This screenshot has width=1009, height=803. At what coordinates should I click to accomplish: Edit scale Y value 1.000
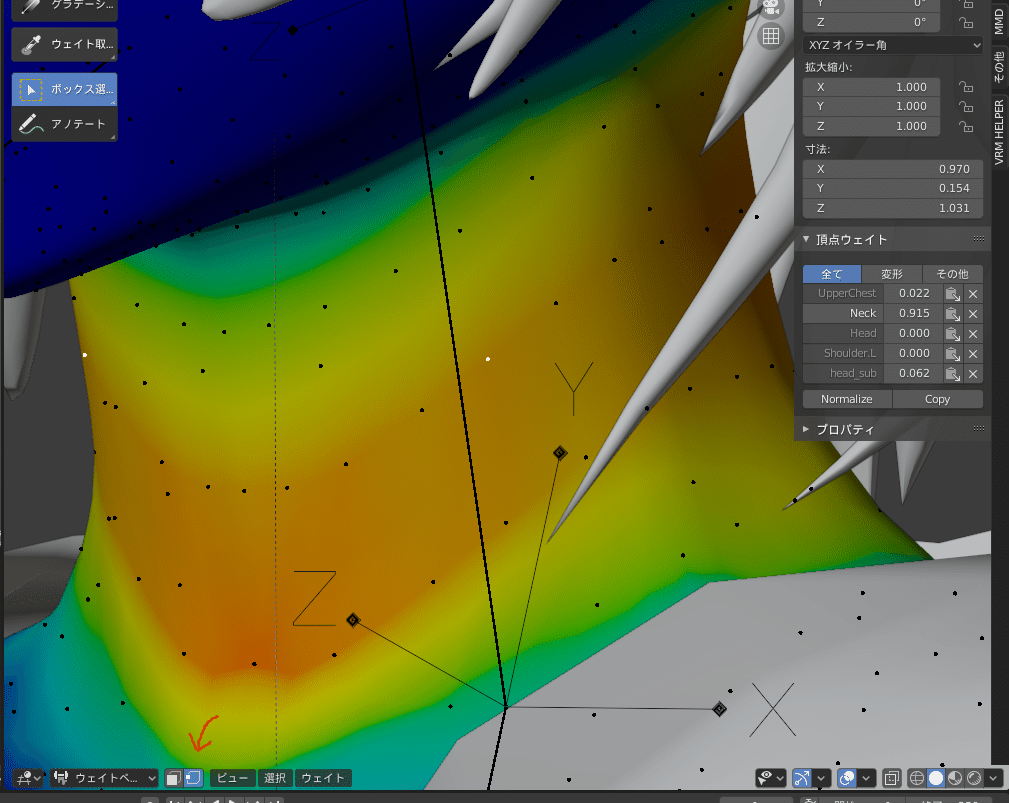[871, 106]
